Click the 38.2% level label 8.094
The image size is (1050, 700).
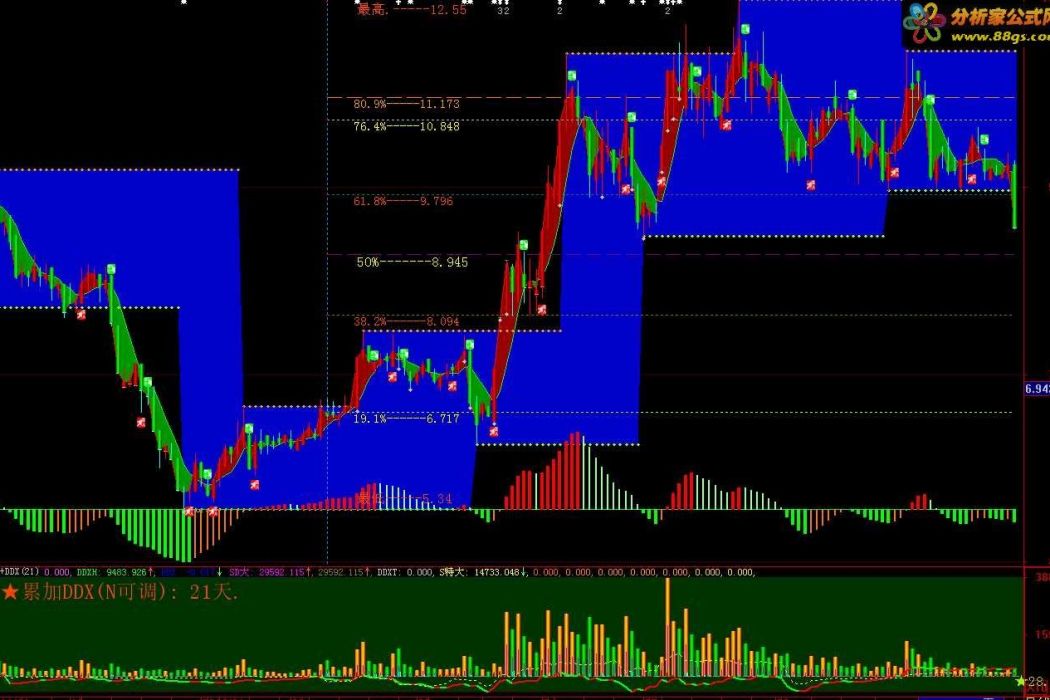pyautogui.click(x=406, y=322)
